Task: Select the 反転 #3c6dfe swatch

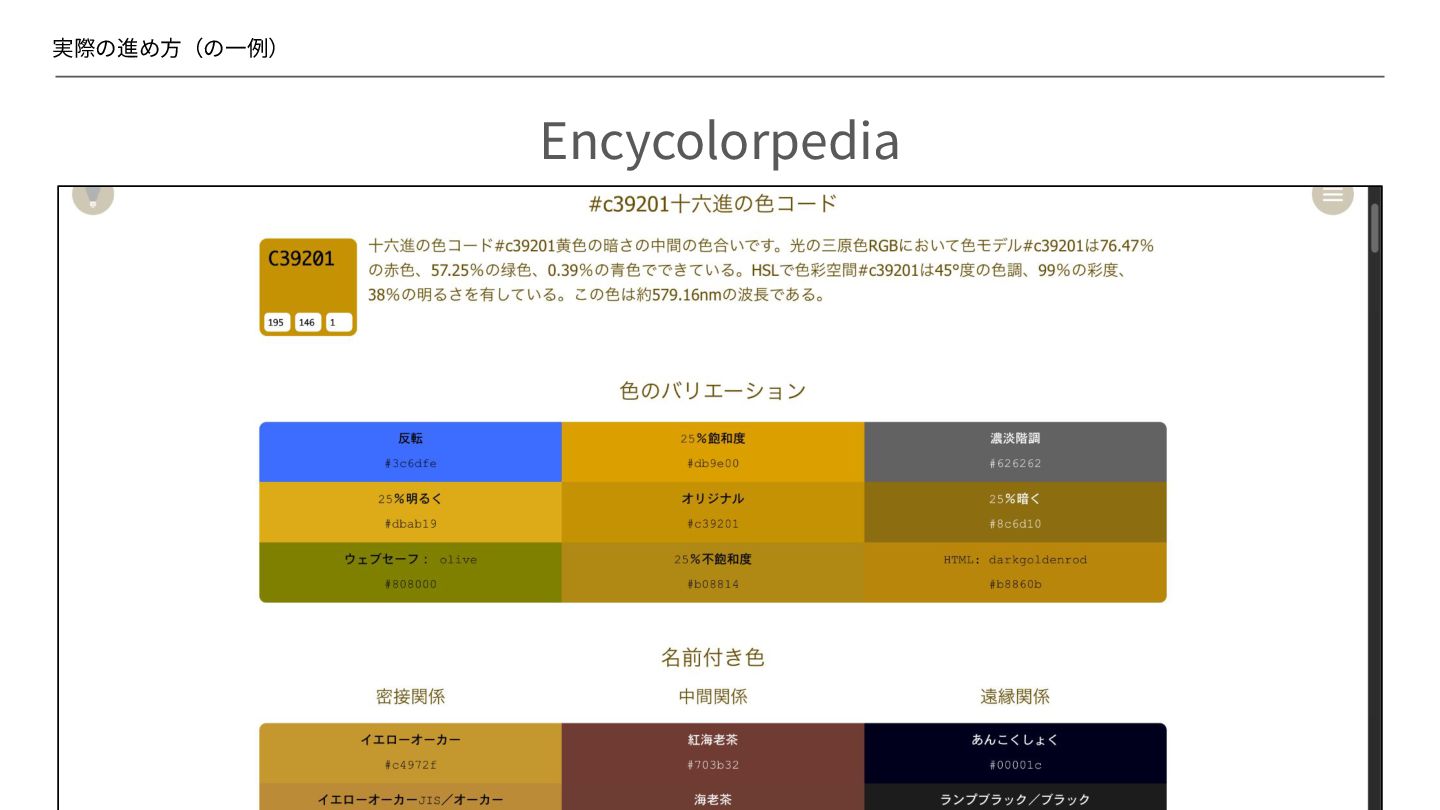Action: 410,452
